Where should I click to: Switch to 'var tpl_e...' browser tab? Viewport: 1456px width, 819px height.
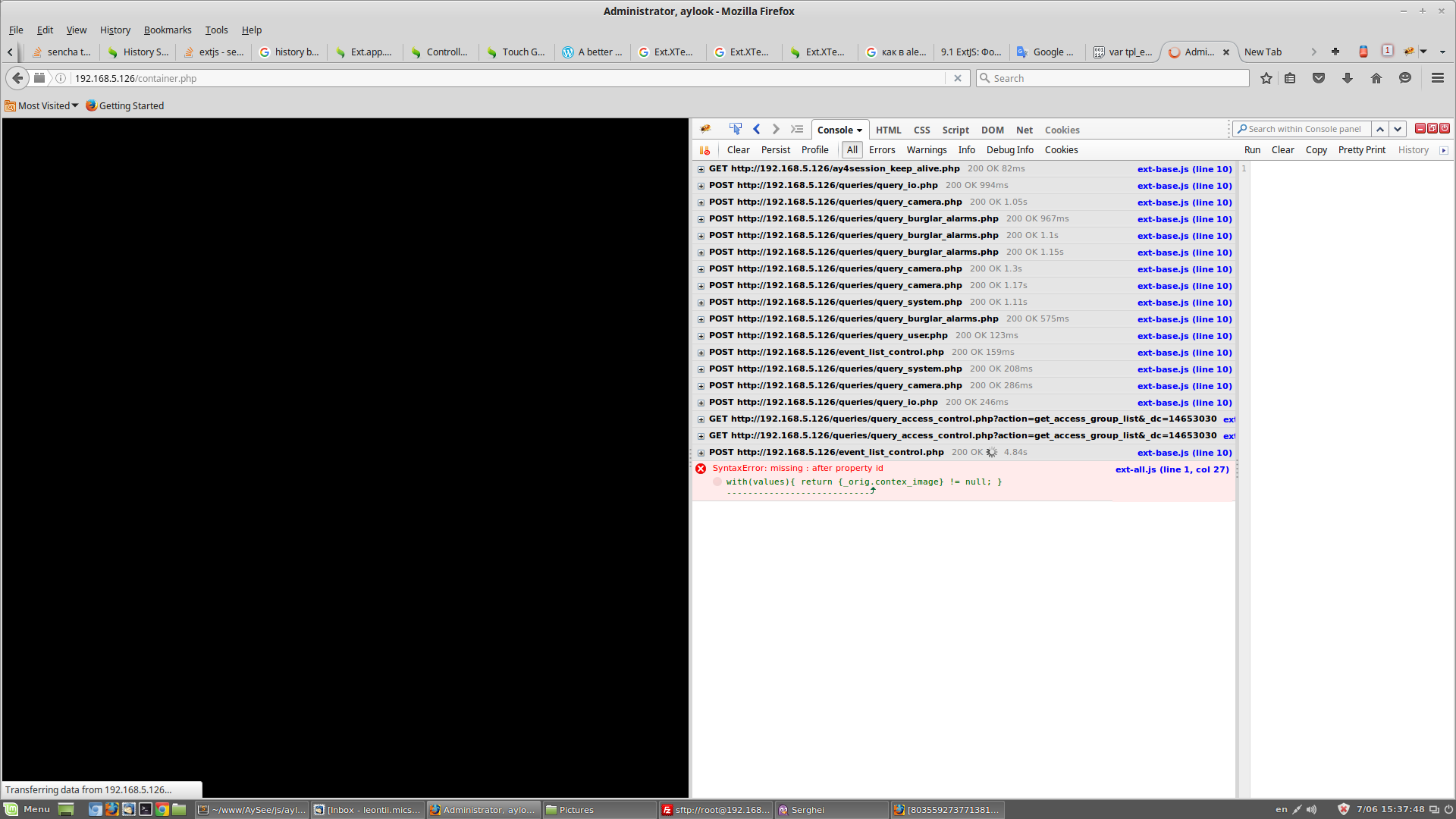[1122, 52]
